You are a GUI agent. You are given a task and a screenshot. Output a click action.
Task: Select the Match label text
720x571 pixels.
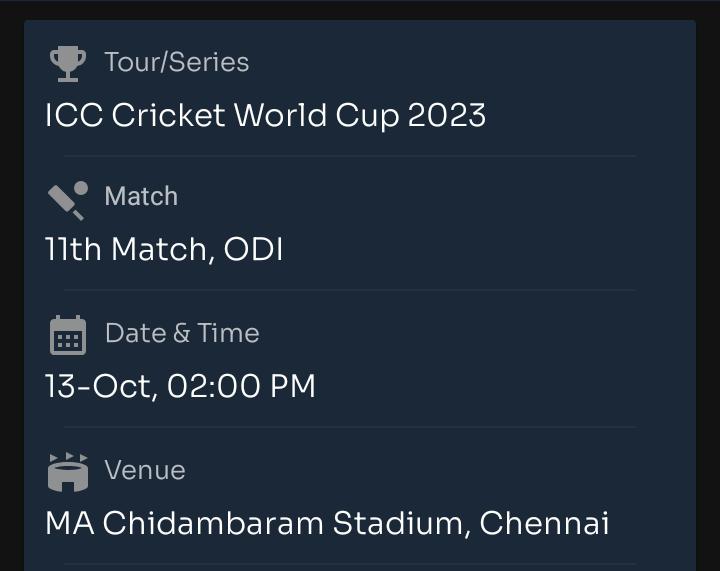coord(141,196)
